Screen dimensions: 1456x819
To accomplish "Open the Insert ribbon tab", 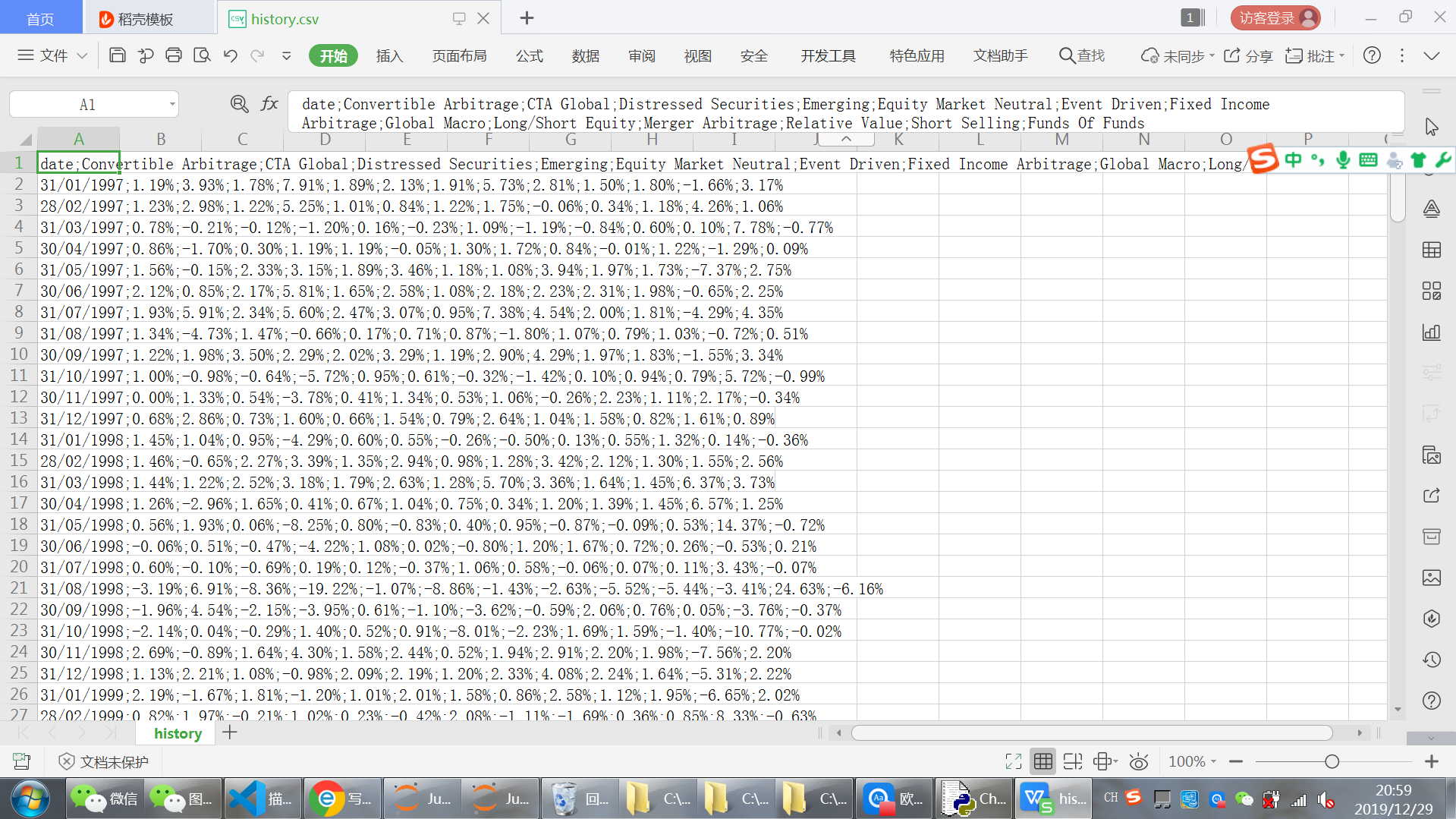I will pyautogui.click(x=389, y=55).
